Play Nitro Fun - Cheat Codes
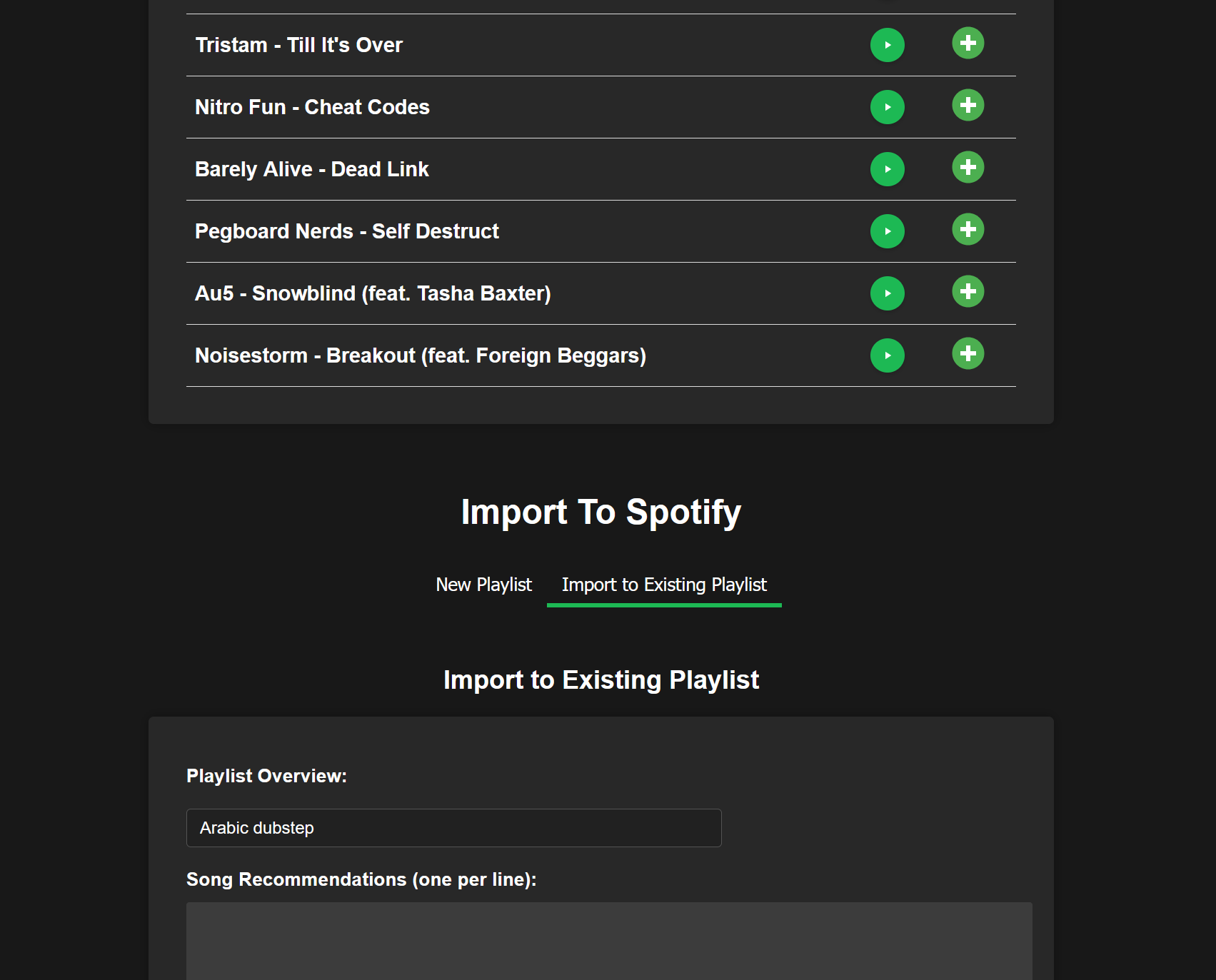1216x980 pixels. [x=888, y=106]
